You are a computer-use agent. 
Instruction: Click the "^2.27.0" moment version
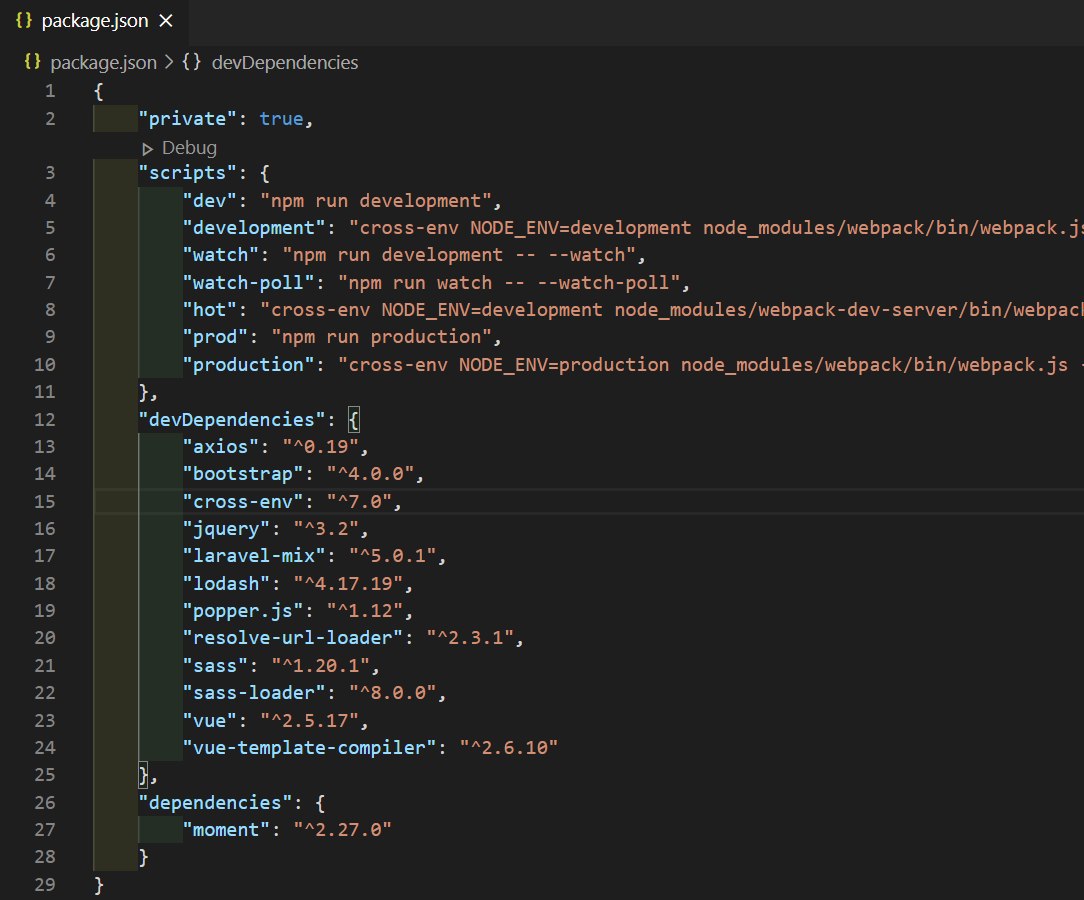tap(343, 829)
